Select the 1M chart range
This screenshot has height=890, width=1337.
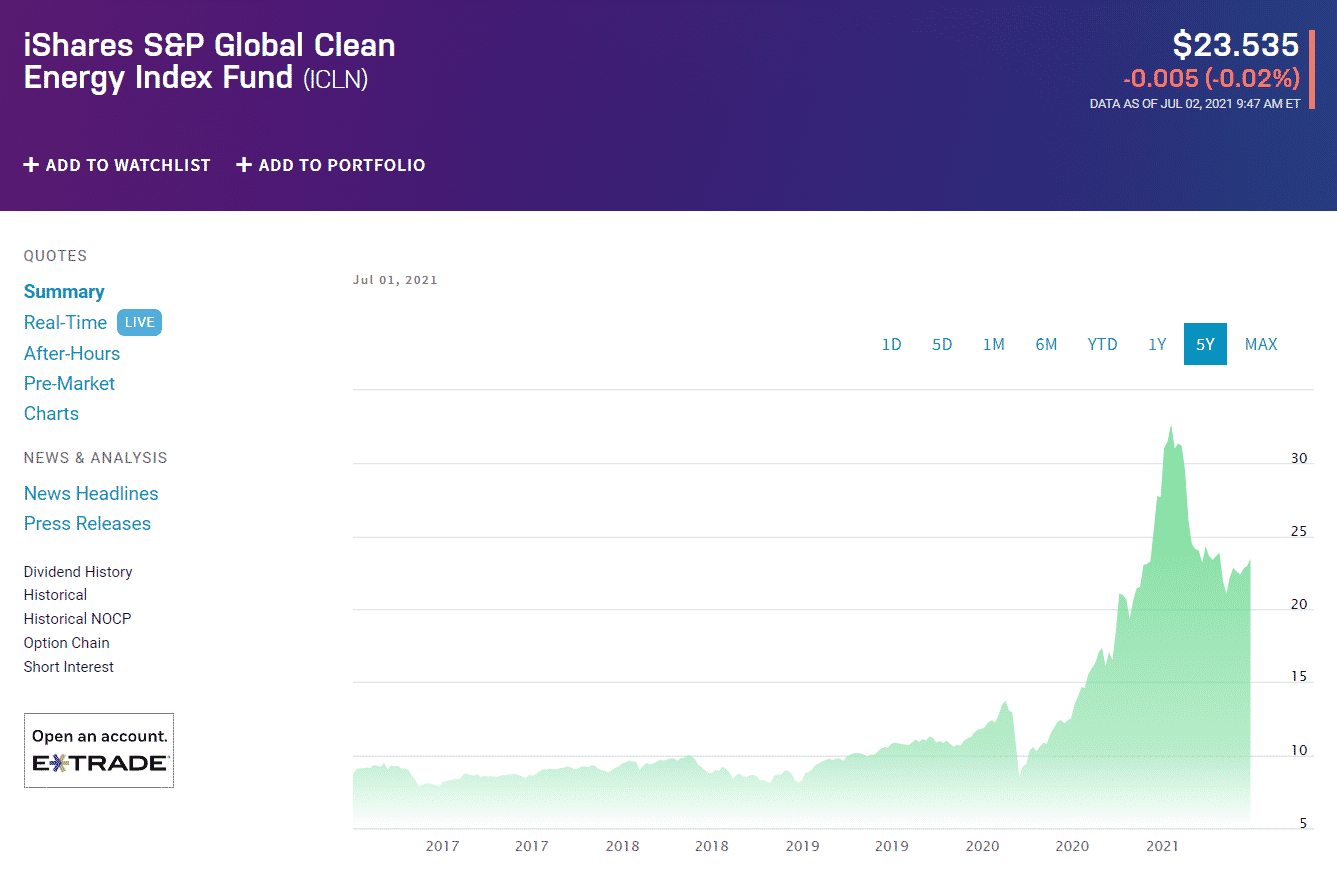pos(993,344)
